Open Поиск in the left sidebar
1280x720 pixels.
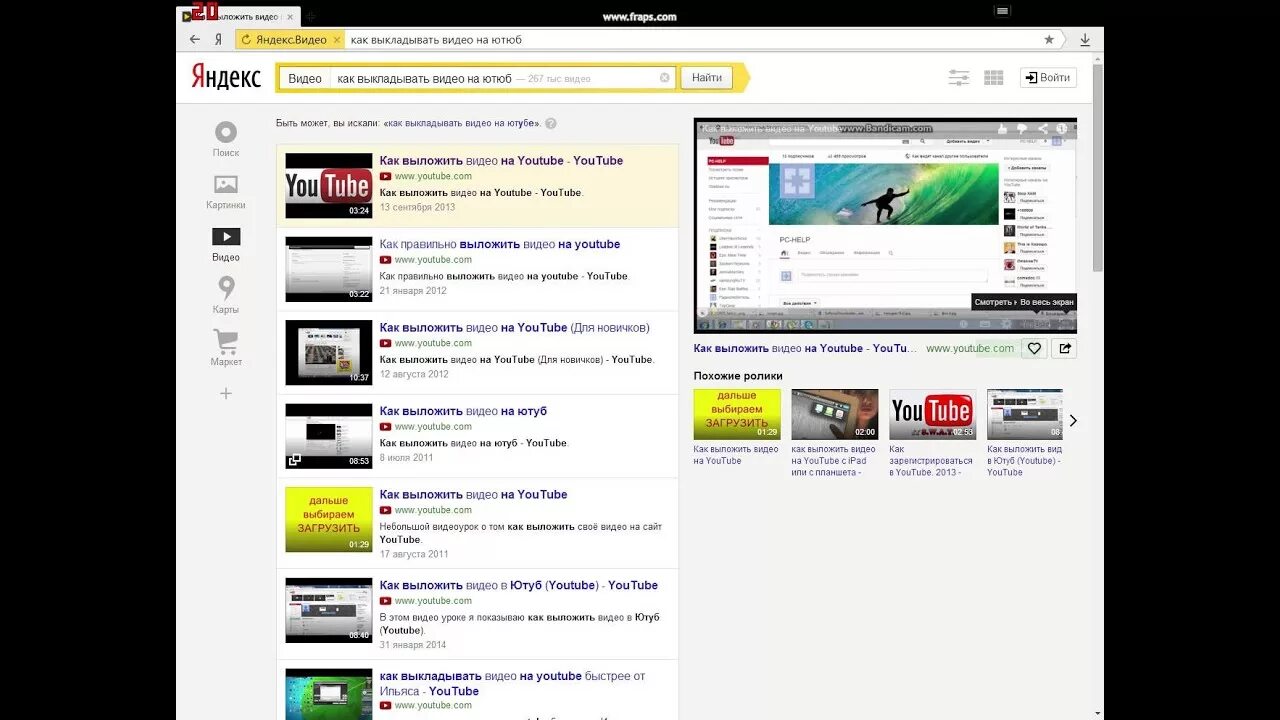click(226, 139)
